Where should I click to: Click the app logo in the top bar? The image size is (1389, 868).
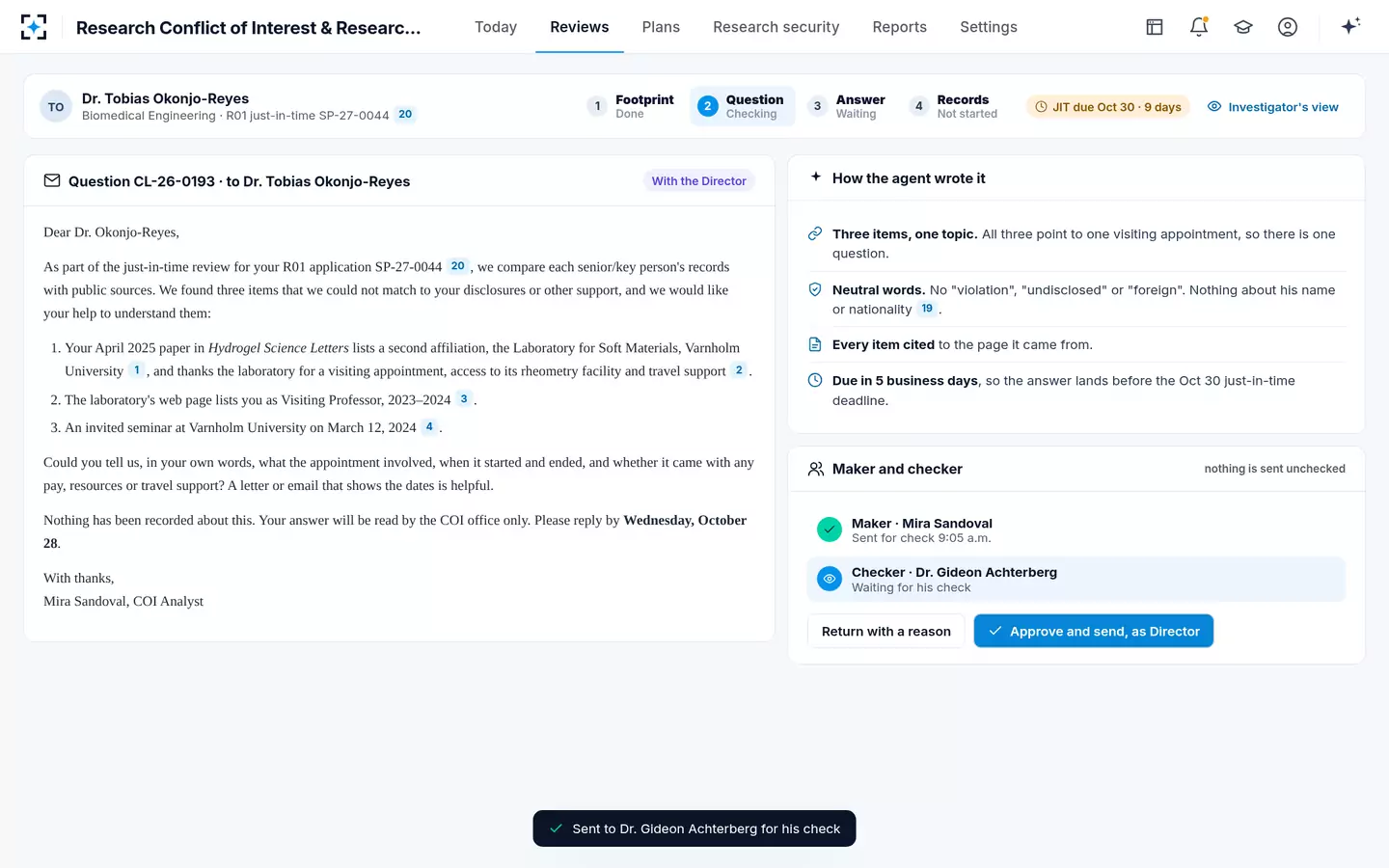click(x=34, y=27)
